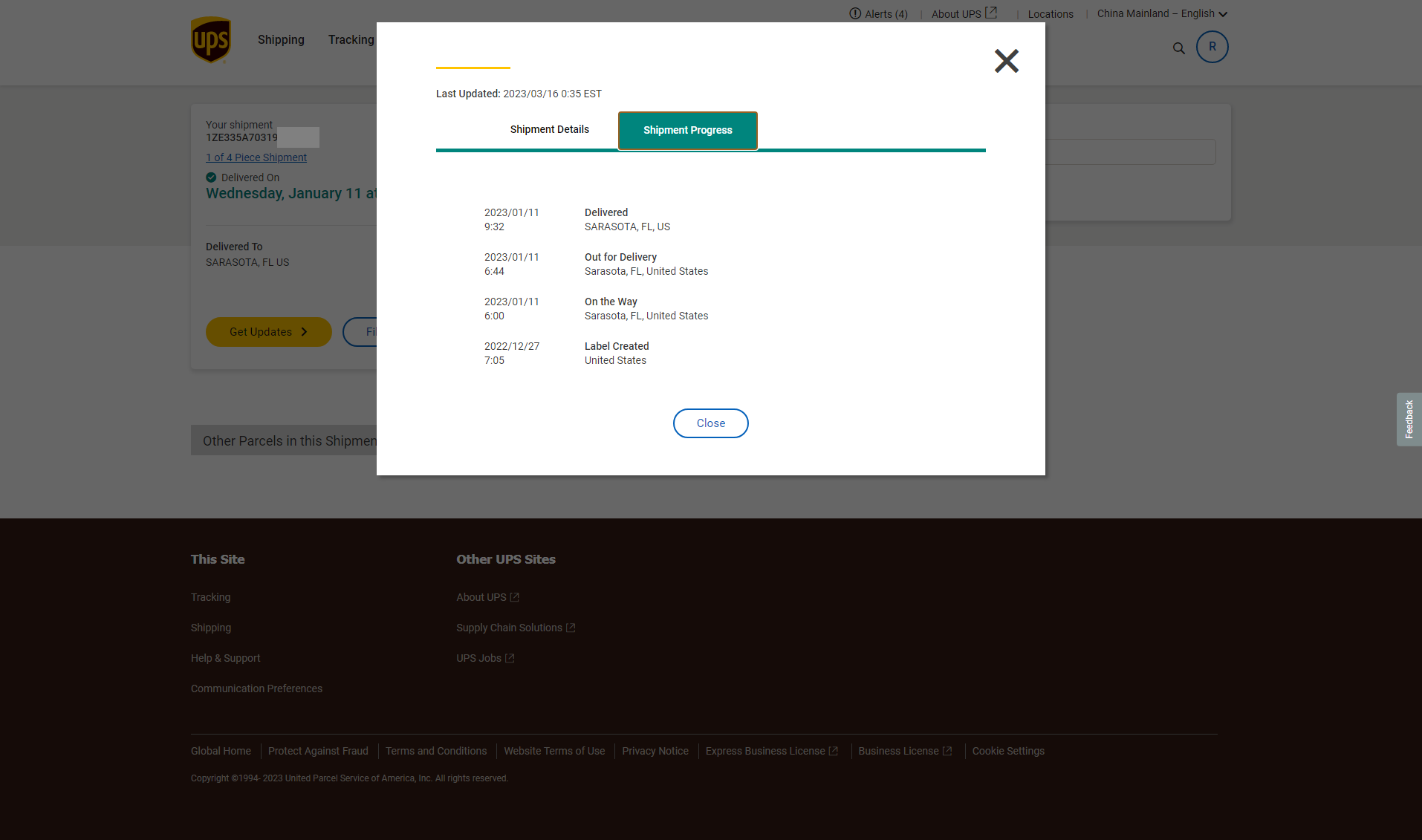Open Protect Against Fraud link
The width and height of the screenshot is (1422, 840).
pos(318,751)
